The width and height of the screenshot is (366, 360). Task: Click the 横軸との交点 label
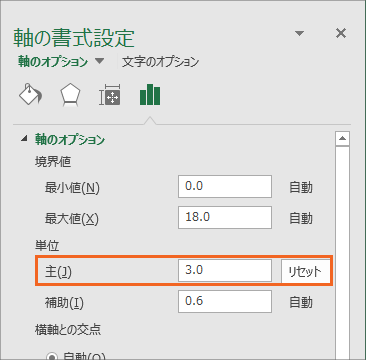(68, 330)
